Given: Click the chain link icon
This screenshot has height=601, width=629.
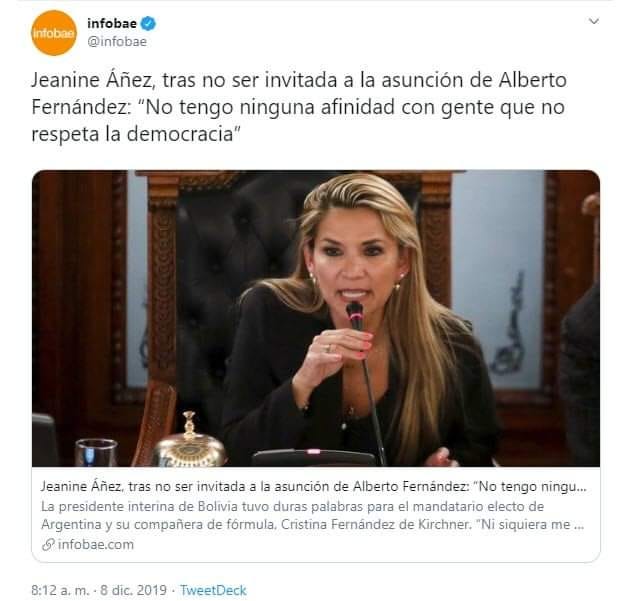Looking at the screenshot, I should click(x=48, y=544).
